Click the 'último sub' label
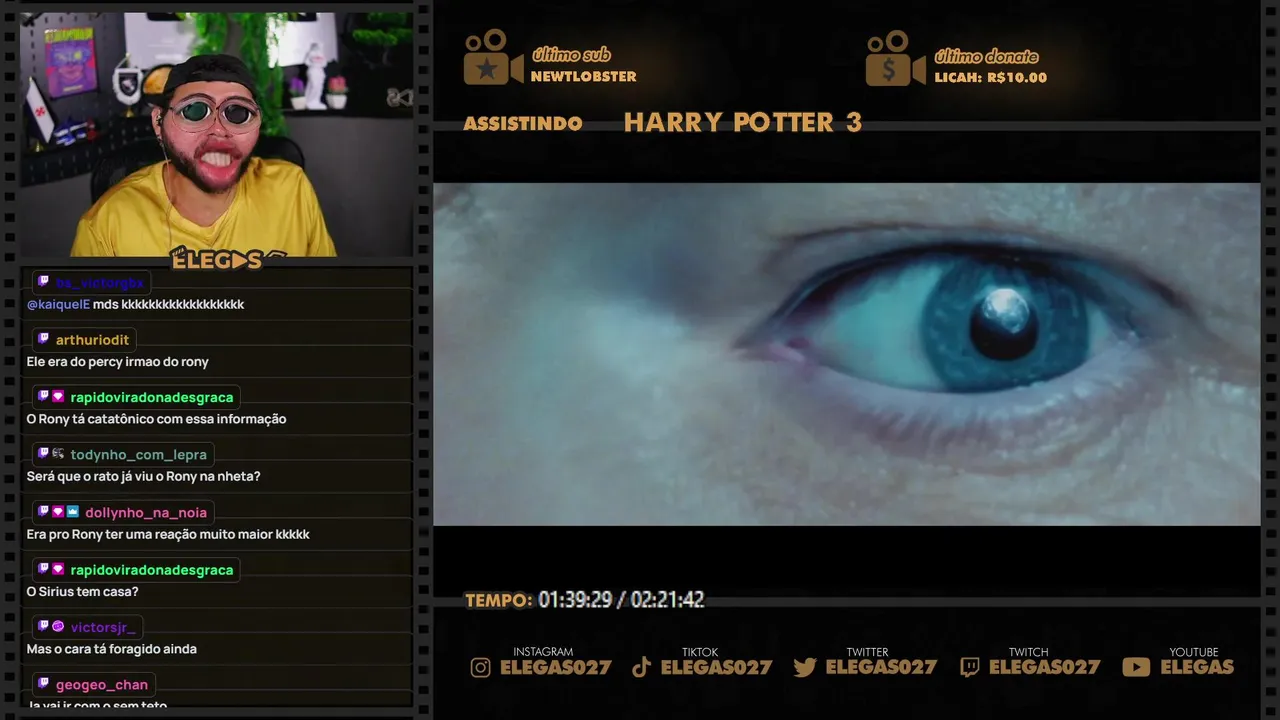 tap(571, 55)
